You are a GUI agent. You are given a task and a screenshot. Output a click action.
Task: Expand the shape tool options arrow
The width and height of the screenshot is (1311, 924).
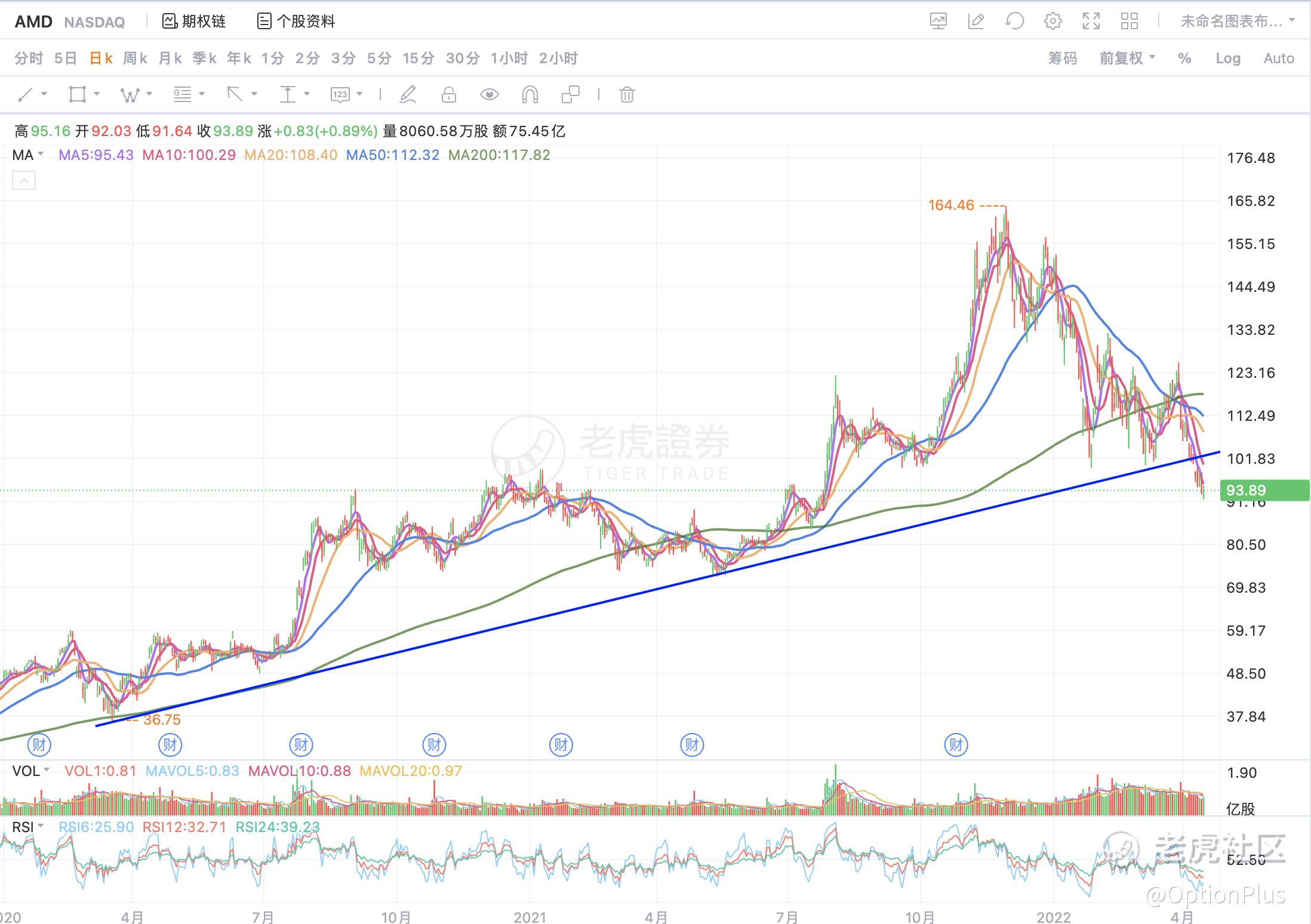coord(97,94)
